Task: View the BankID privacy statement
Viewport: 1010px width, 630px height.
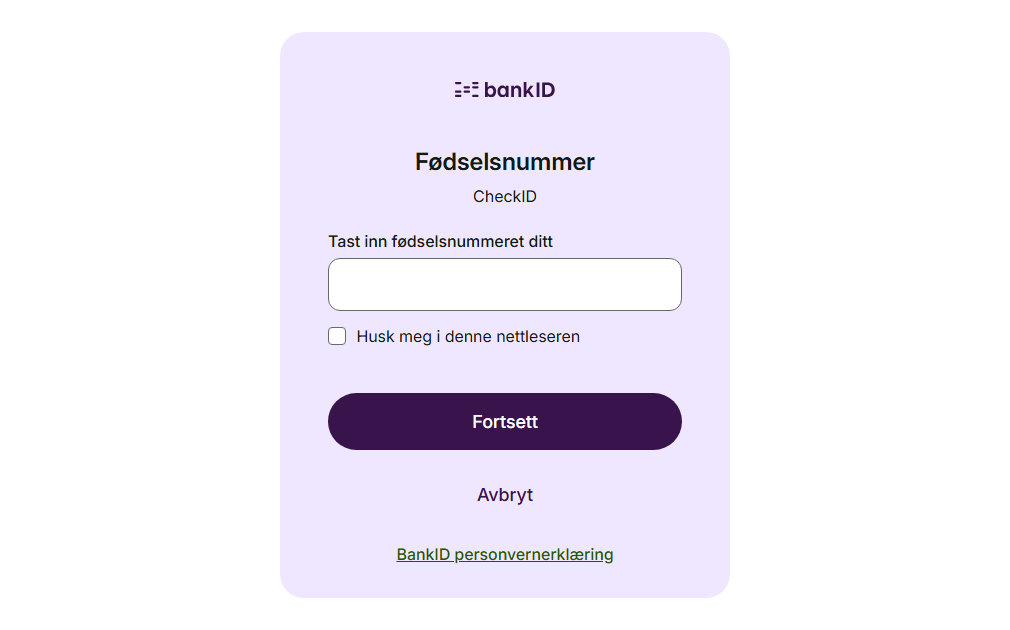Action: pos(505,554)
